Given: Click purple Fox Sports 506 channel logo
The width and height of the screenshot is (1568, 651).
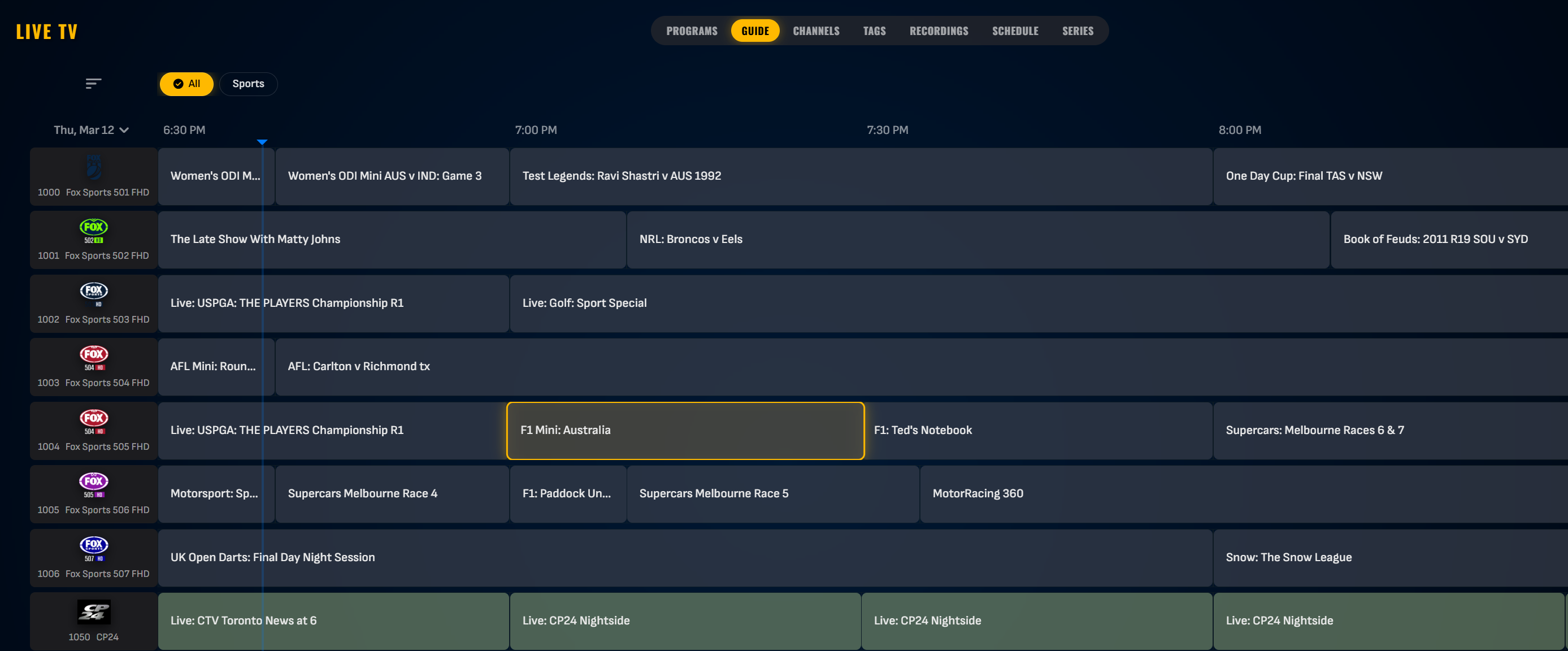Looking at the screenshot, I should pos(94,484).
